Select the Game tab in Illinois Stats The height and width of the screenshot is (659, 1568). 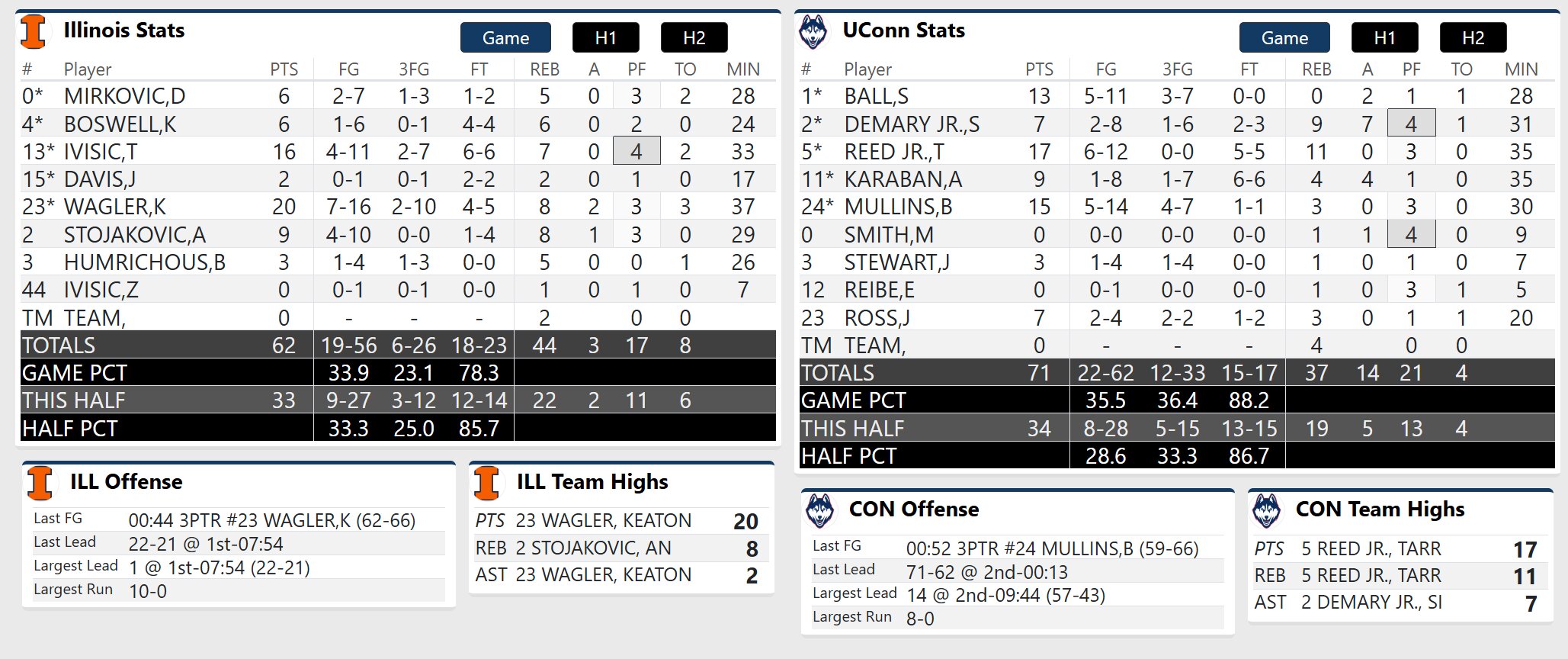(x=505, y=38)
